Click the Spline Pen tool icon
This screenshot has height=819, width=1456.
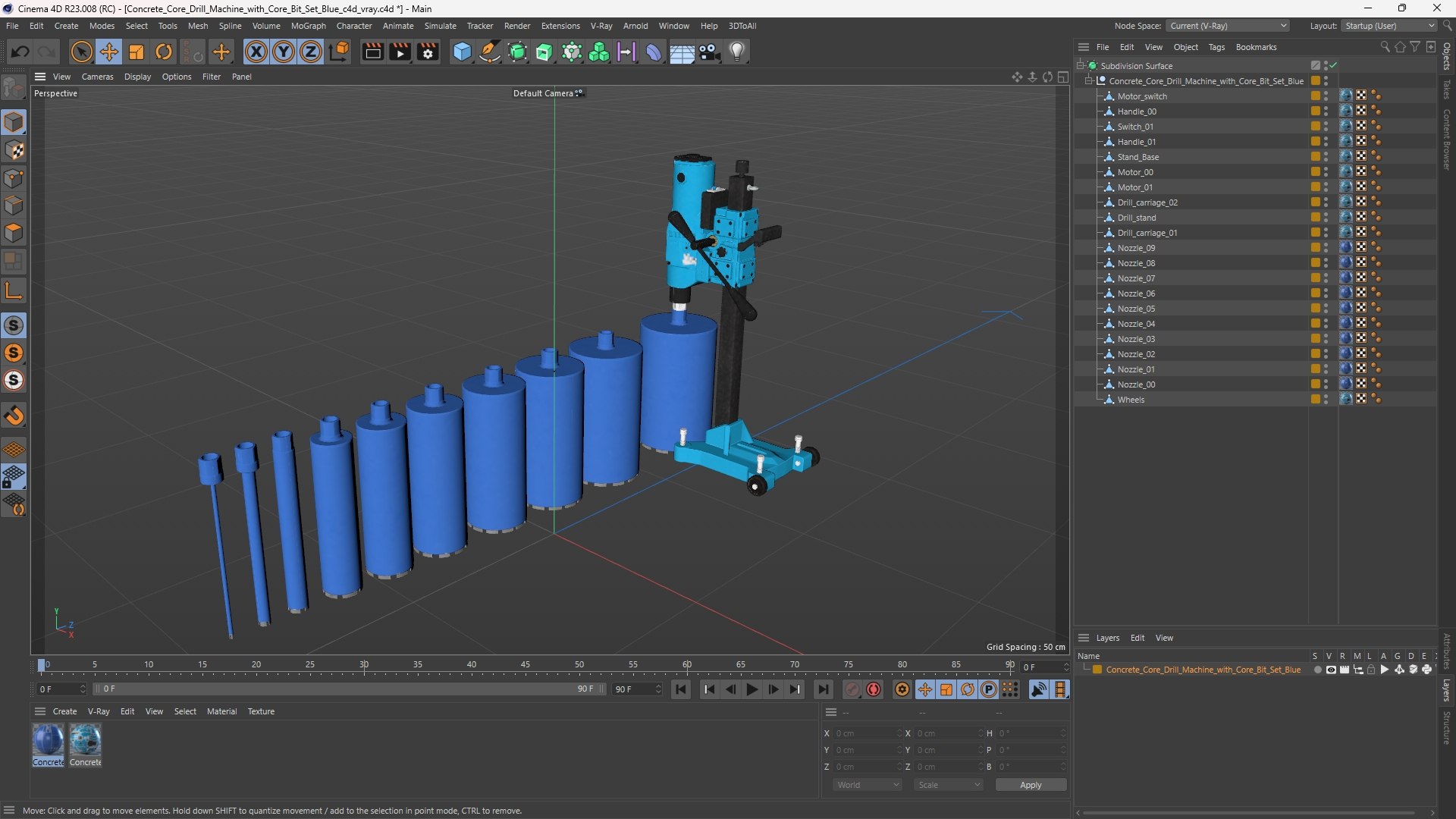pos(490,52)
